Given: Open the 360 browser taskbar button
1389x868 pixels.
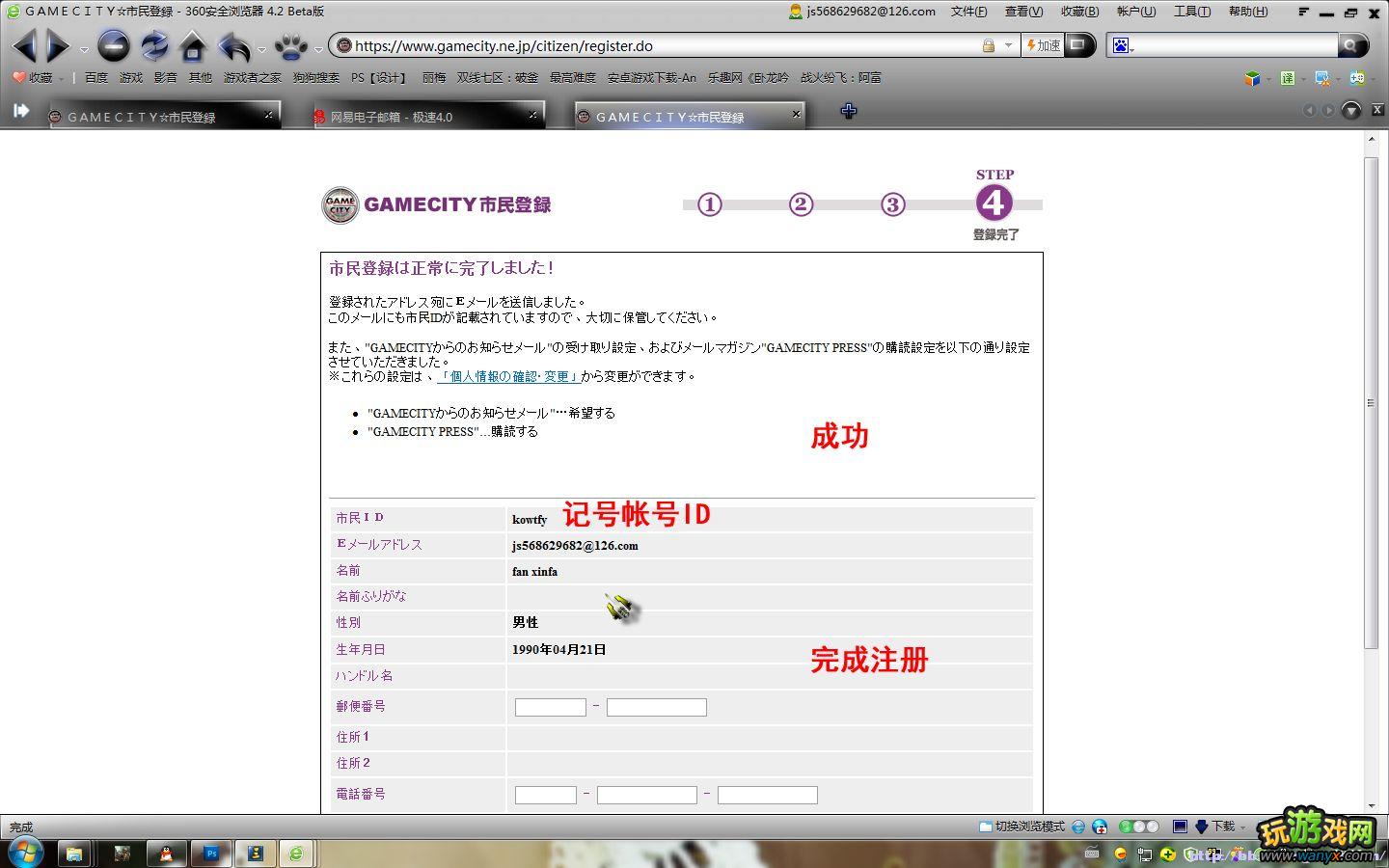Looking at the screenshot, I should [x=298, y=854].
